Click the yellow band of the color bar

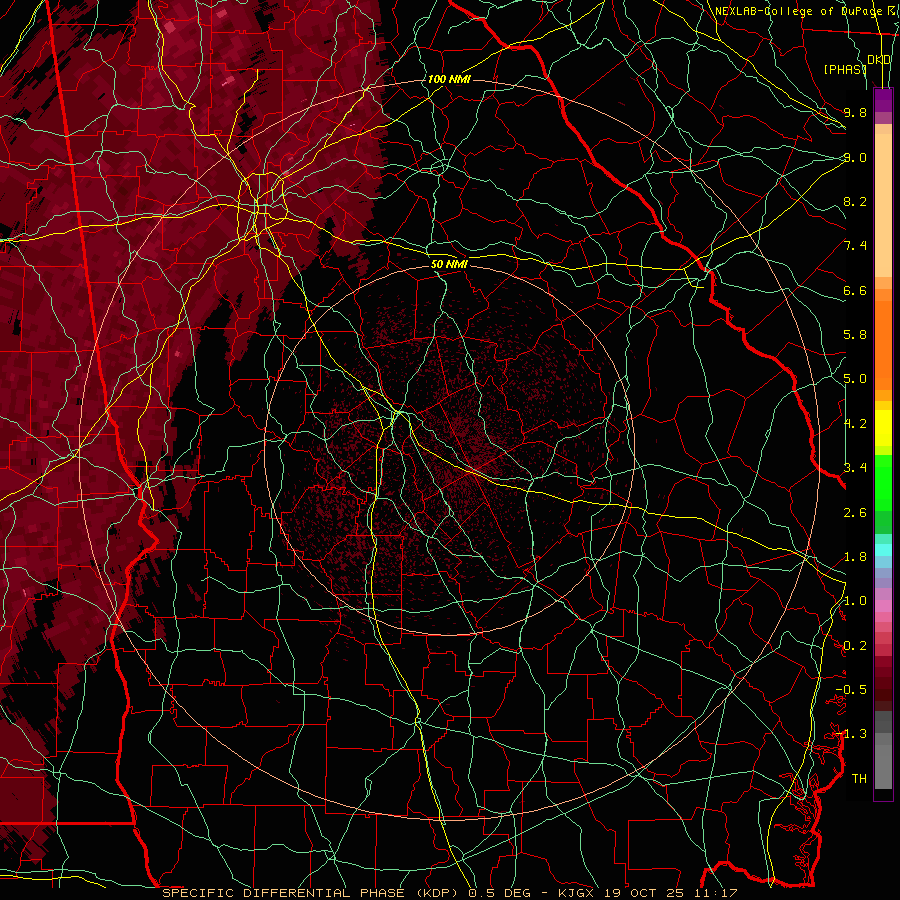[883, 428]
